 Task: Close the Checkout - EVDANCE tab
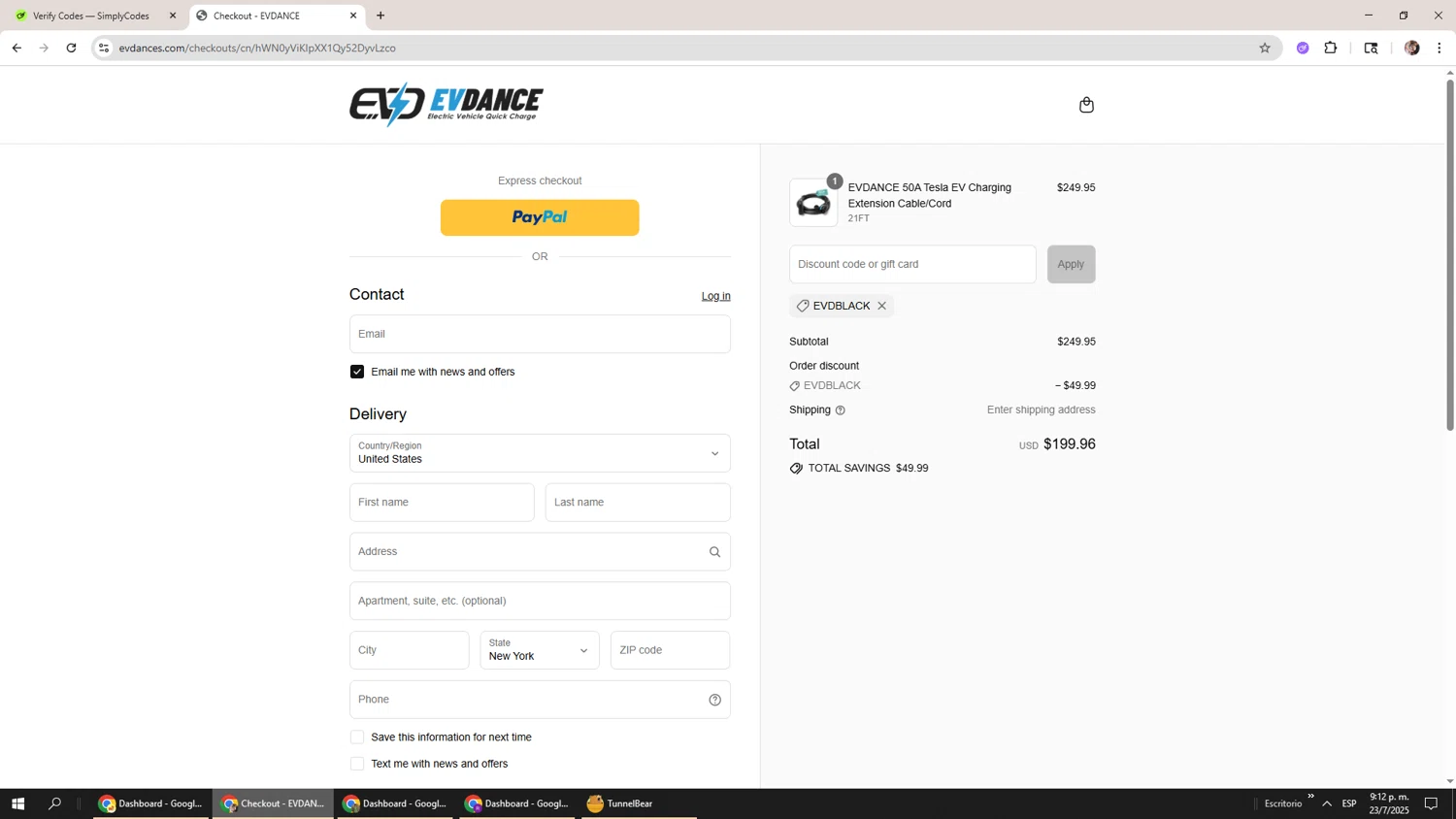tap(353, 16)
